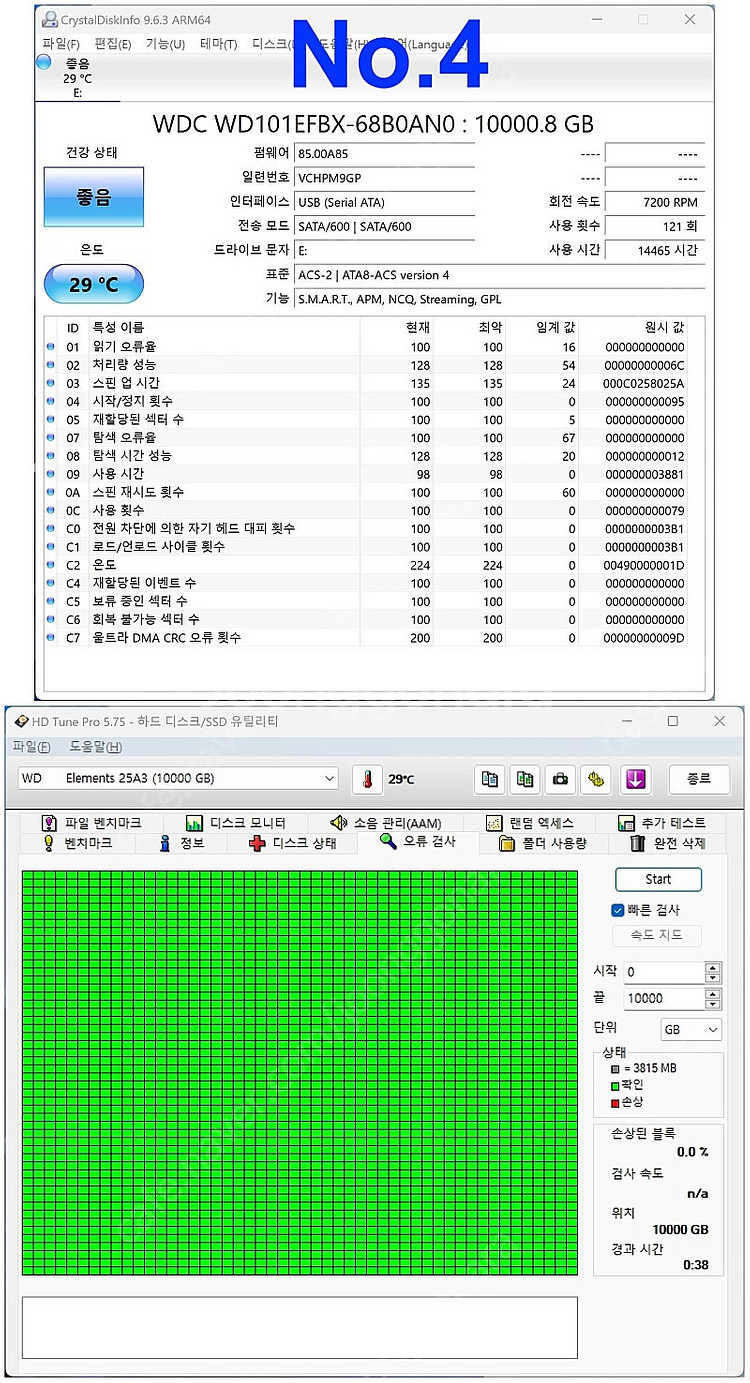The height and width of the screenshot is (1383, 750).
Task: Click the gray 3815 MB legend swatch
Action: (615, 1068)
